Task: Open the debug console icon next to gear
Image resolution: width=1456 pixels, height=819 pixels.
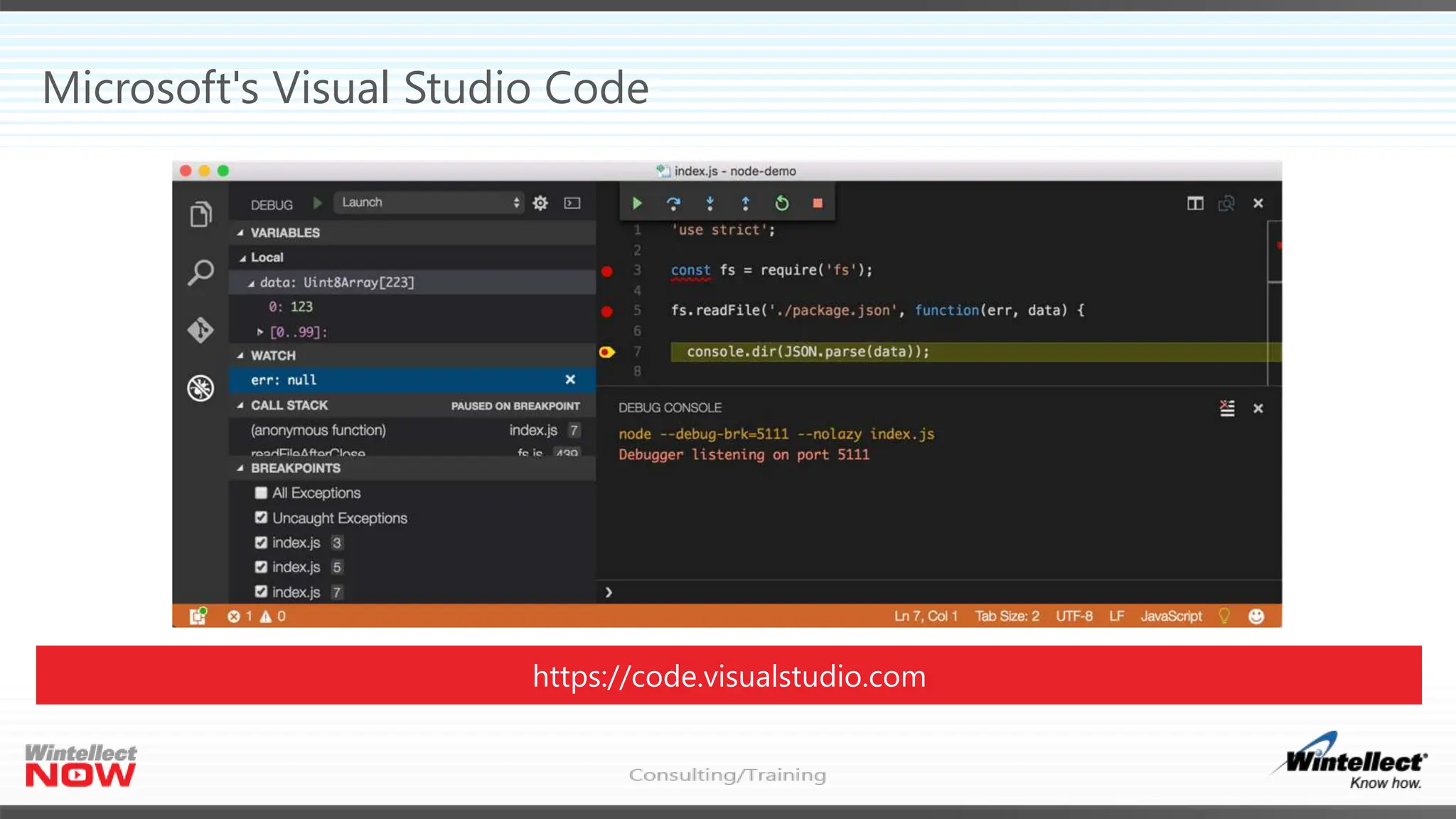Action: coord(572,203)
